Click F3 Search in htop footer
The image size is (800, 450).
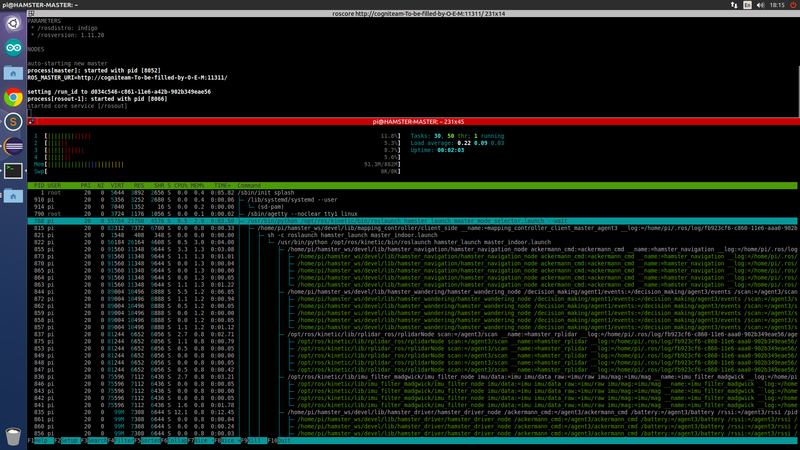[94, 440]
